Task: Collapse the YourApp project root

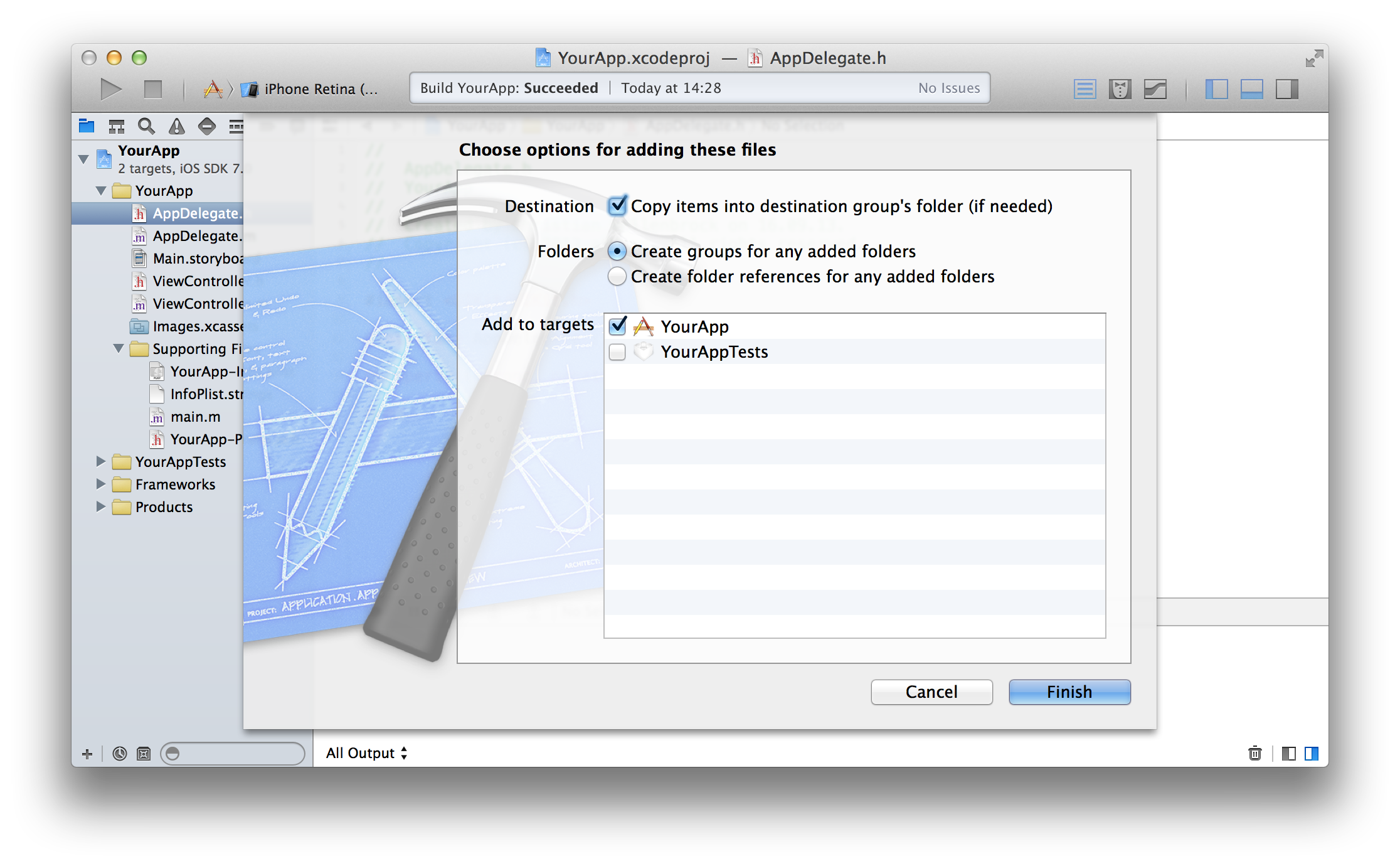Action: click(83, 159)
